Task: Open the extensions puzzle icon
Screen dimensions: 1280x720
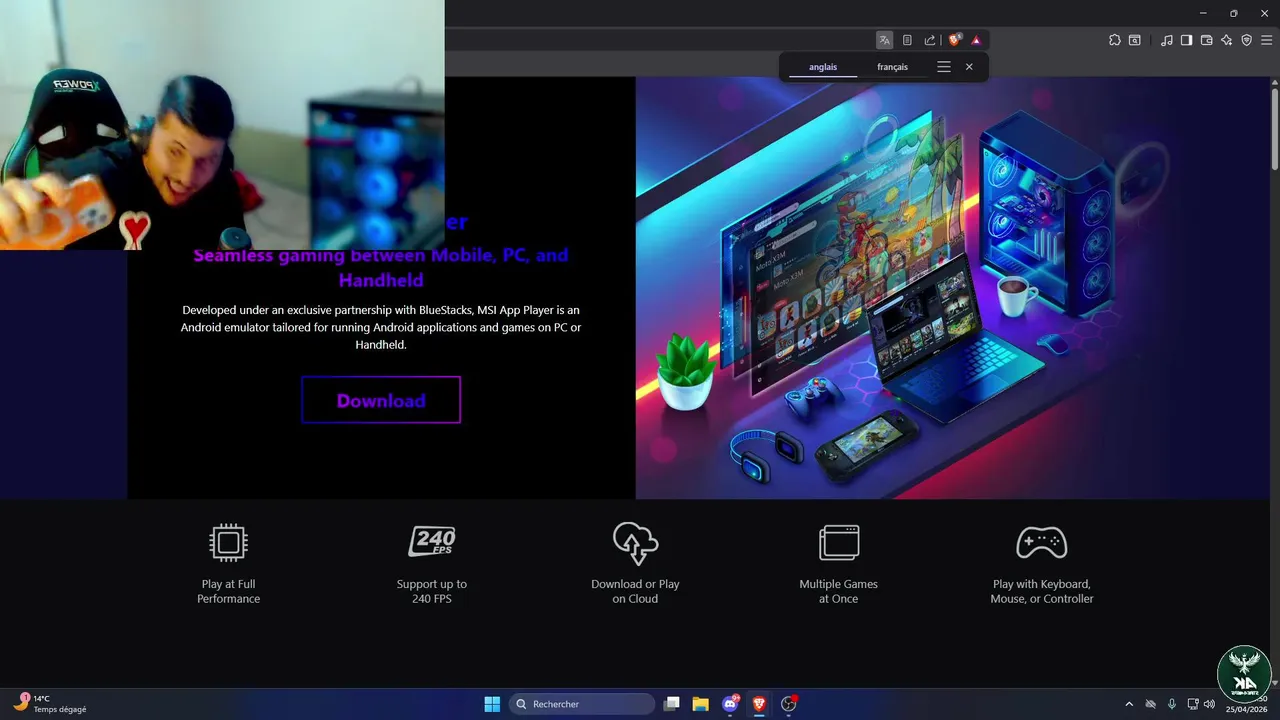Action: (1115, 40)
